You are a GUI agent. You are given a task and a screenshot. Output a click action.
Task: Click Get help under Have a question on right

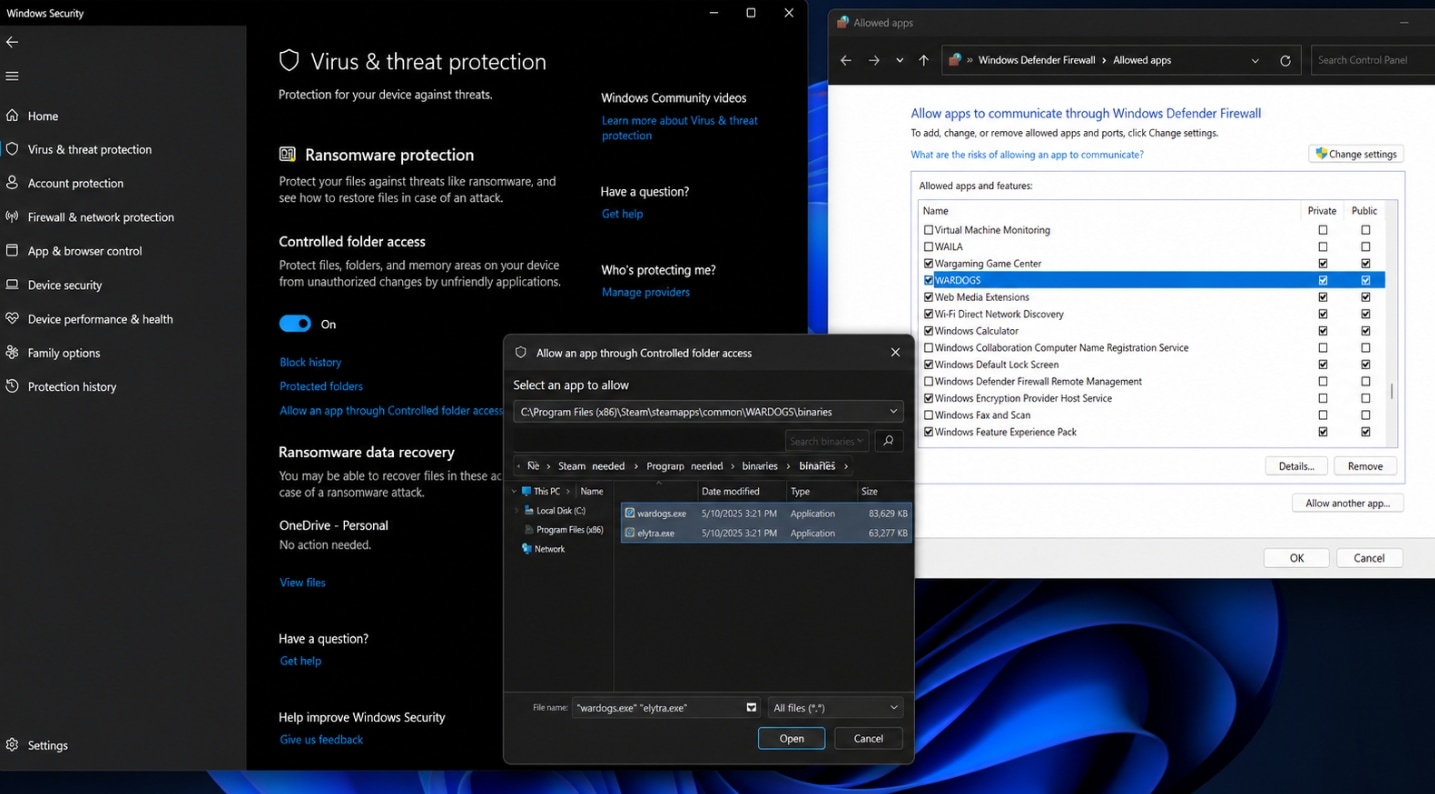622,214
